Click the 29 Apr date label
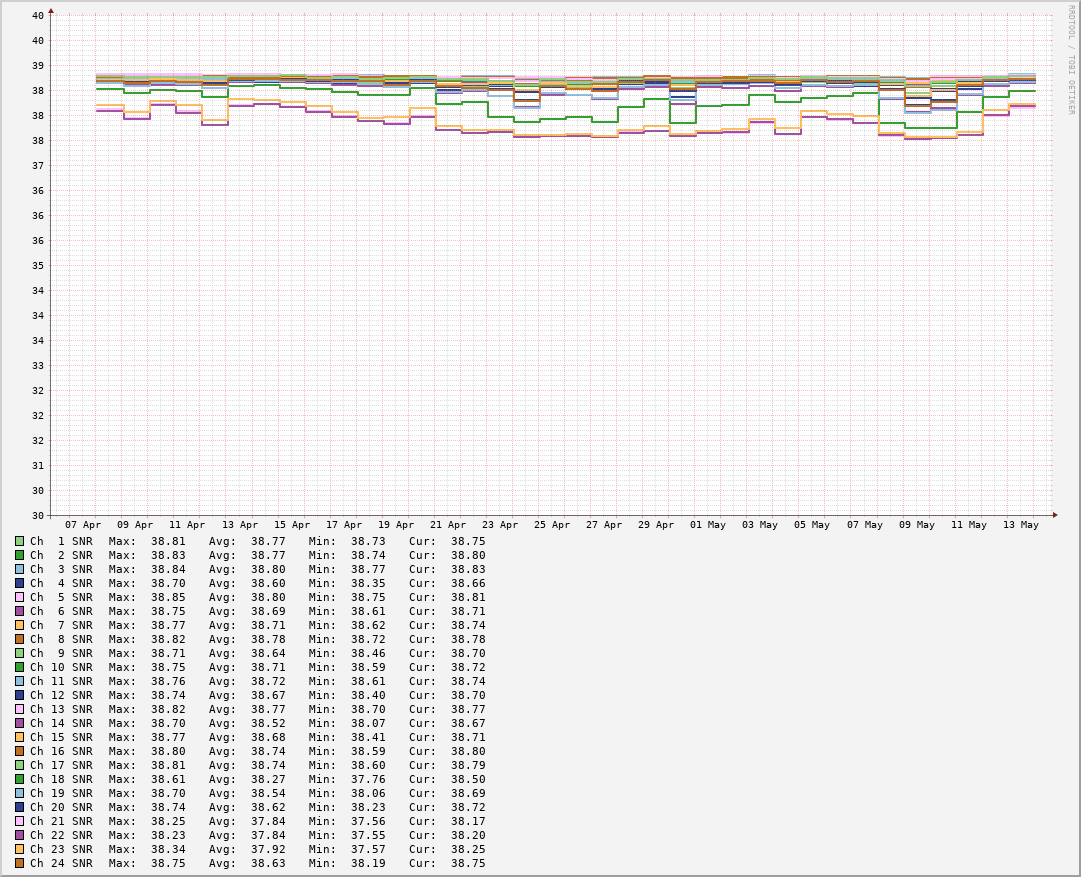This screenshot has height=877, width=1081. 656,525
